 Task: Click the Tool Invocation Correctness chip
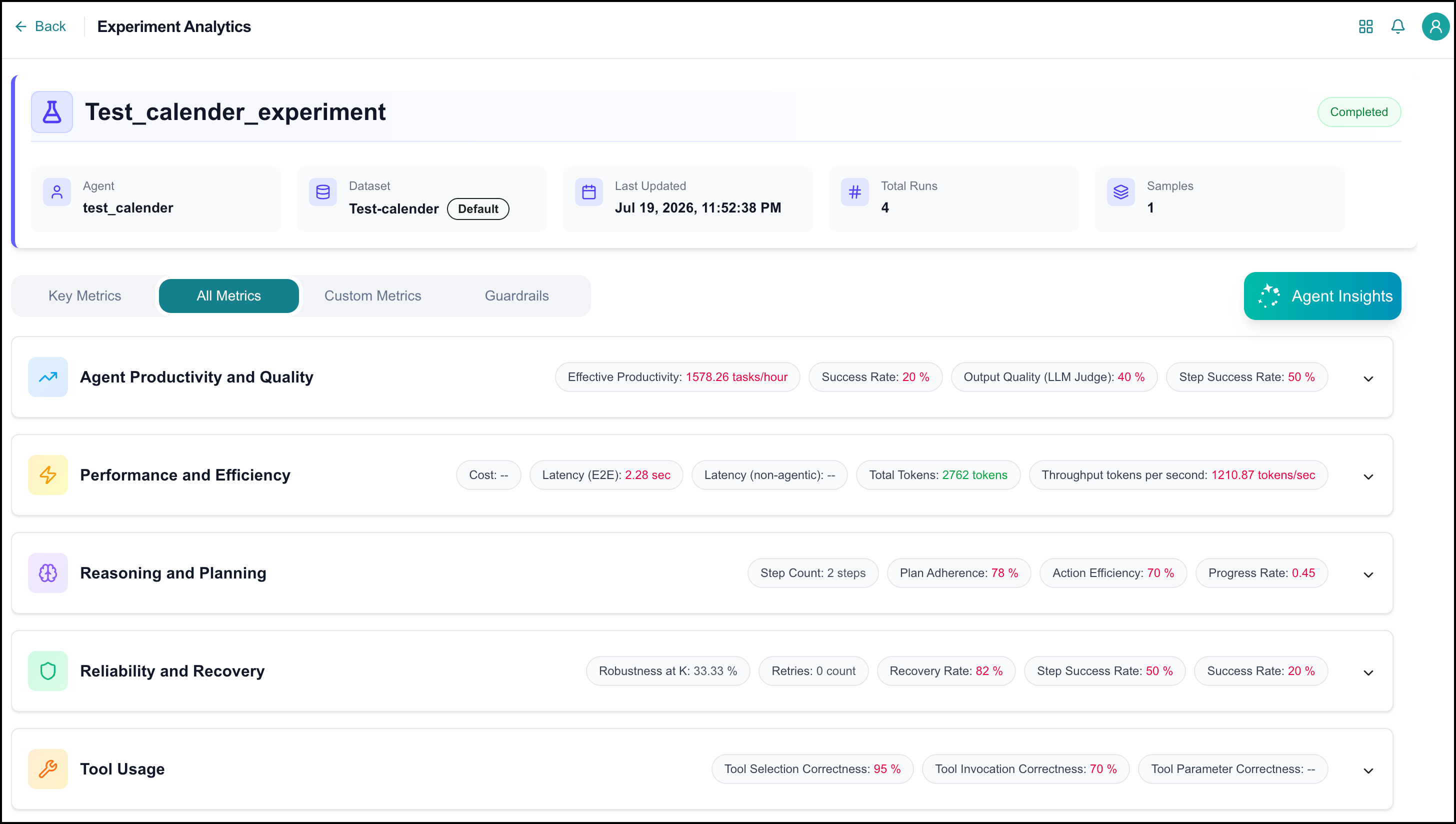pos(1025,768)
